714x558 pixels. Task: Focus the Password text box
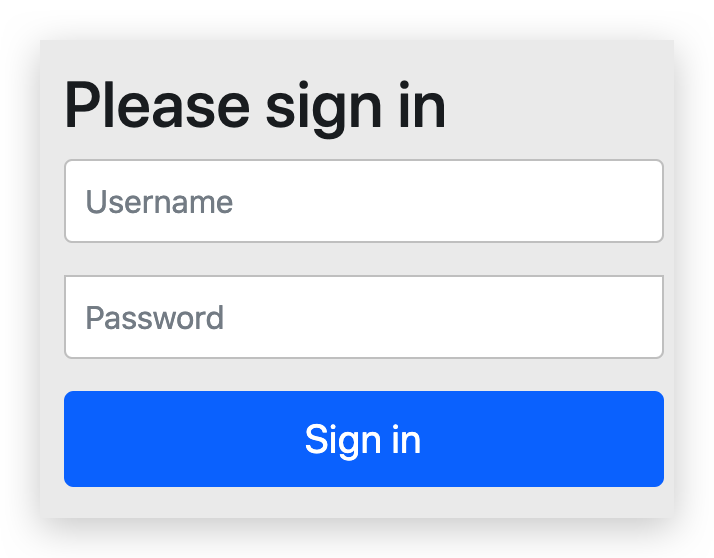(x=363, y=317)
